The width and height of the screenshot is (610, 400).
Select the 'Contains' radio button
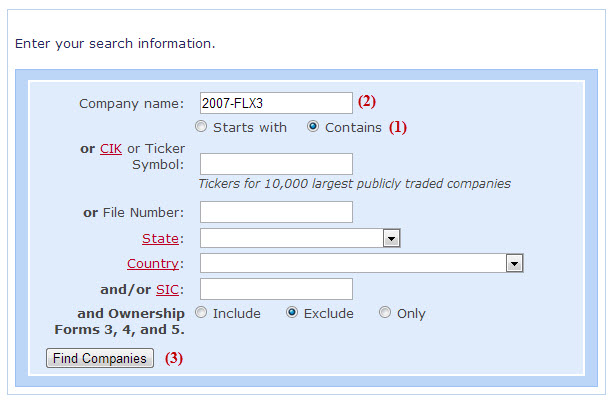coord(313,127)
